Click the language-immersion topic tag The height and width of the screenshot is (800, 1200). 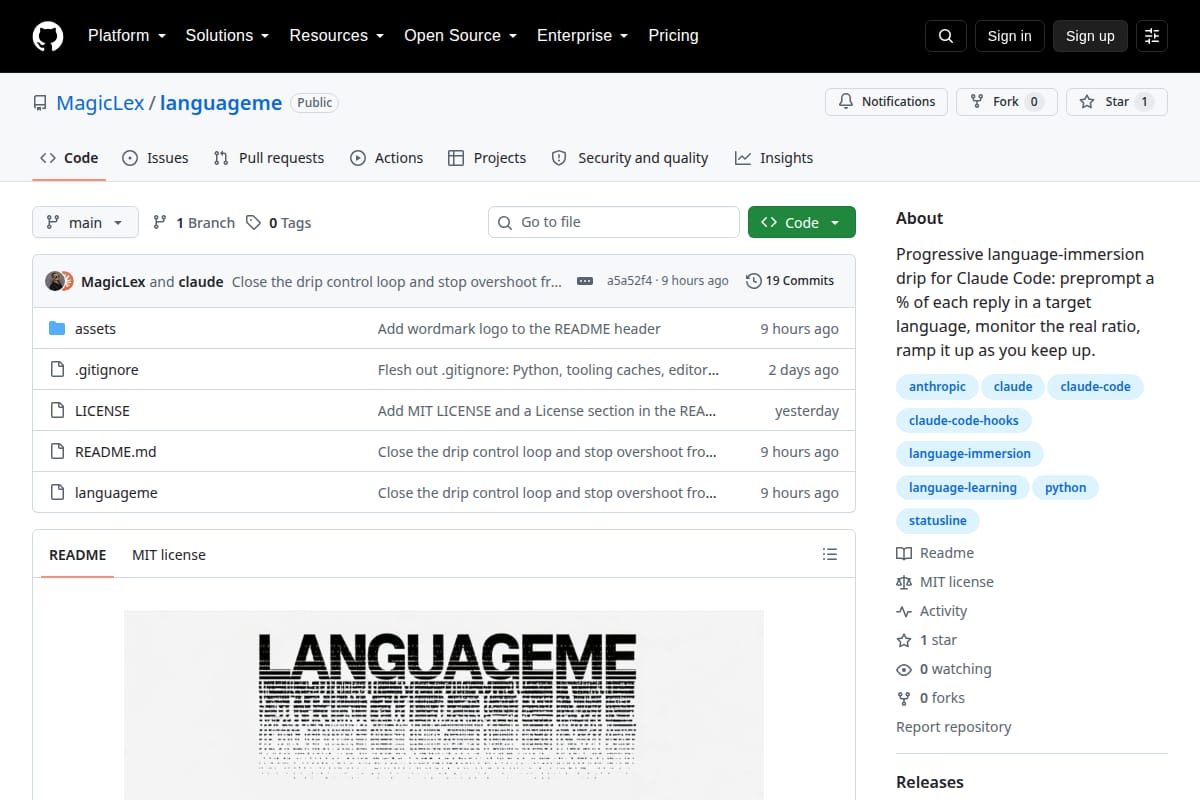pos(970,453)
